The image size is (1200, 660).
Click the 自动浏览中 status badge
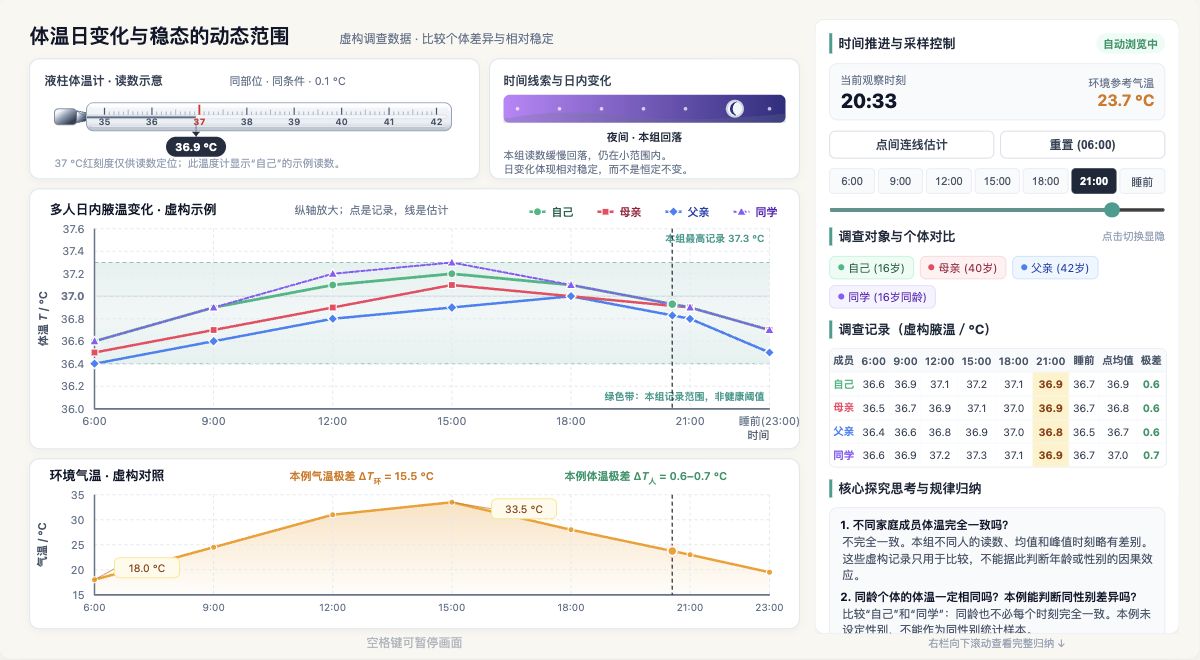coord(1130,44)
